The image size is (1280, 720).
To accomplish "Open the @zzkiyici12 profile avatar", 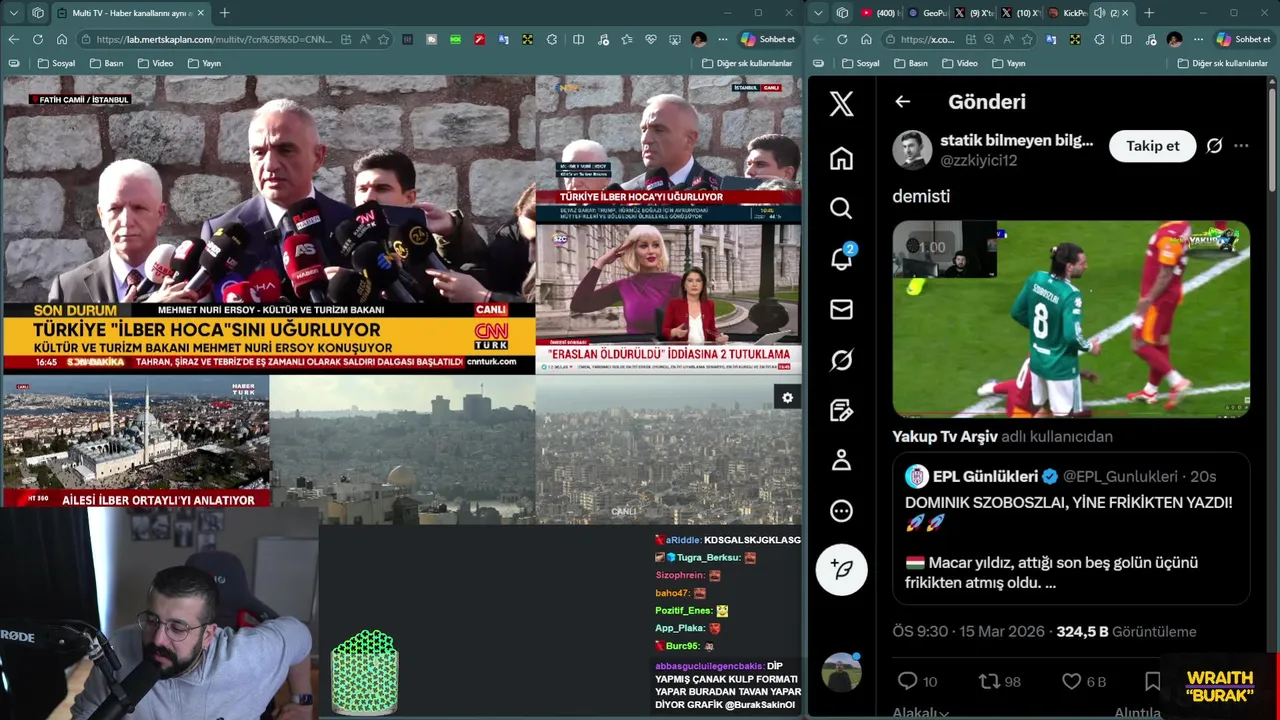I will pos(912,150).
